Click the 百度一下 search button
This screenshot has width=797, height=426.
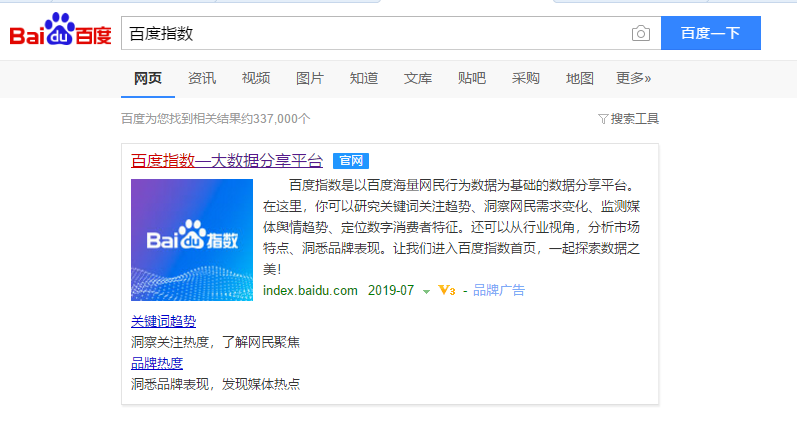tap(711, 33)
